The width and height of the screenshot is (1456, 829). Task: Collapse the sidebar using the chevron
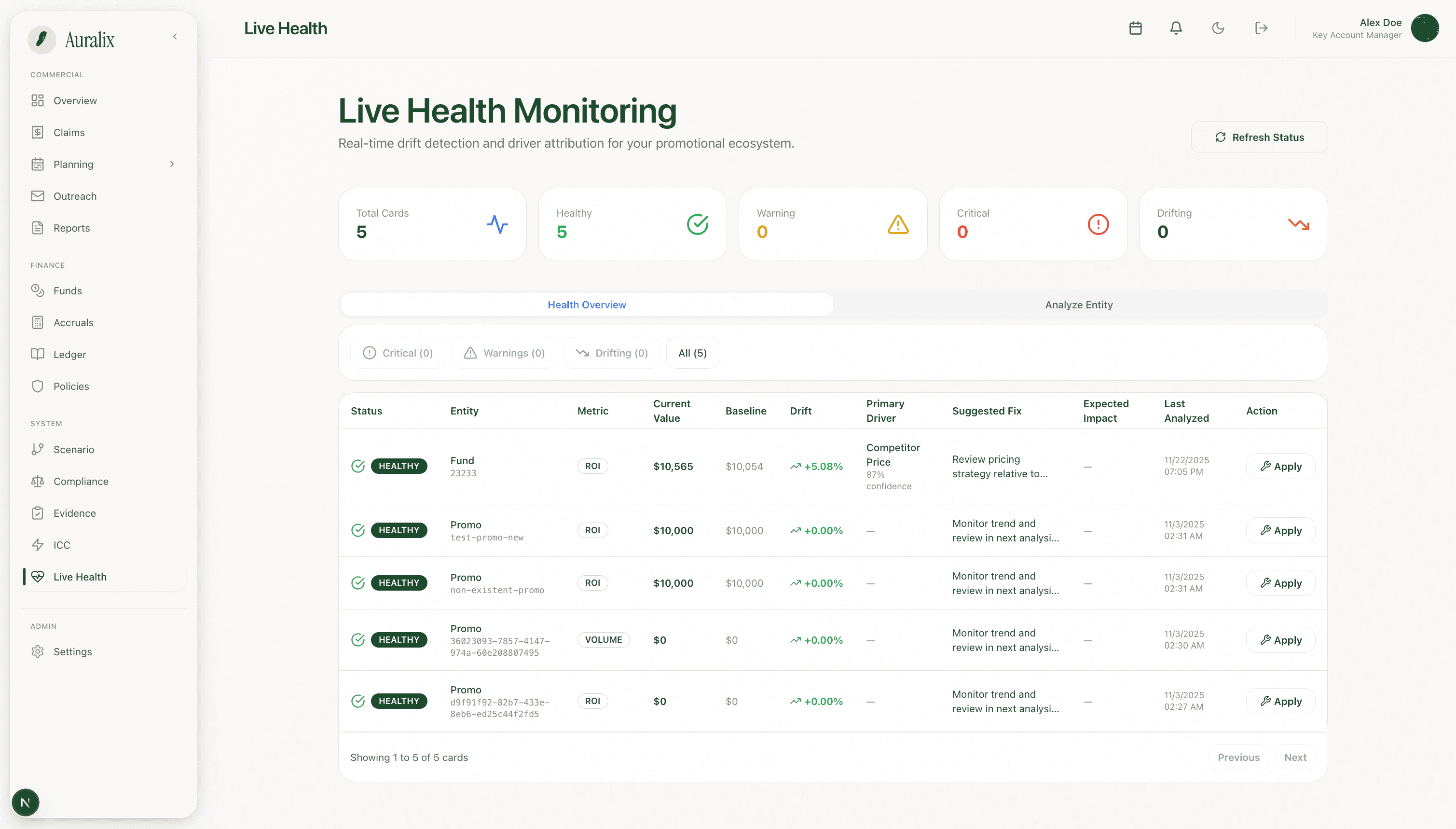tap(175, 36)
